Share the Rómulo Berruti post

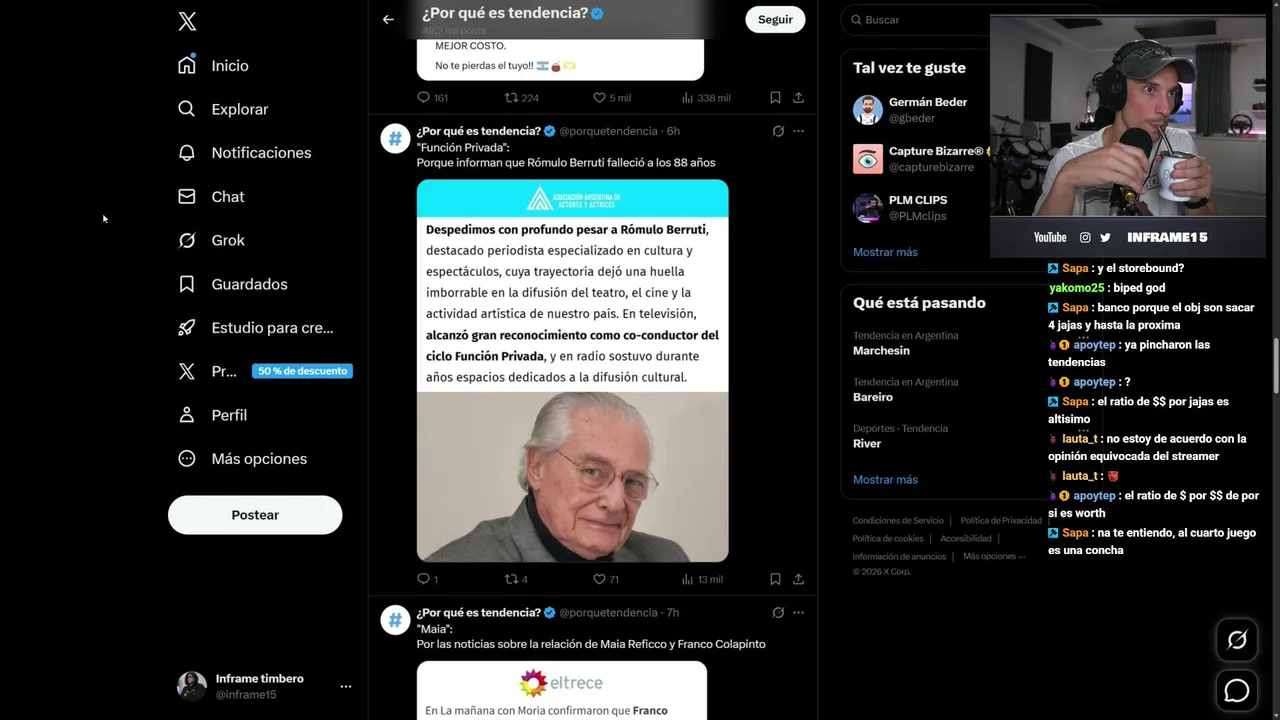click(x=798, y=579)
